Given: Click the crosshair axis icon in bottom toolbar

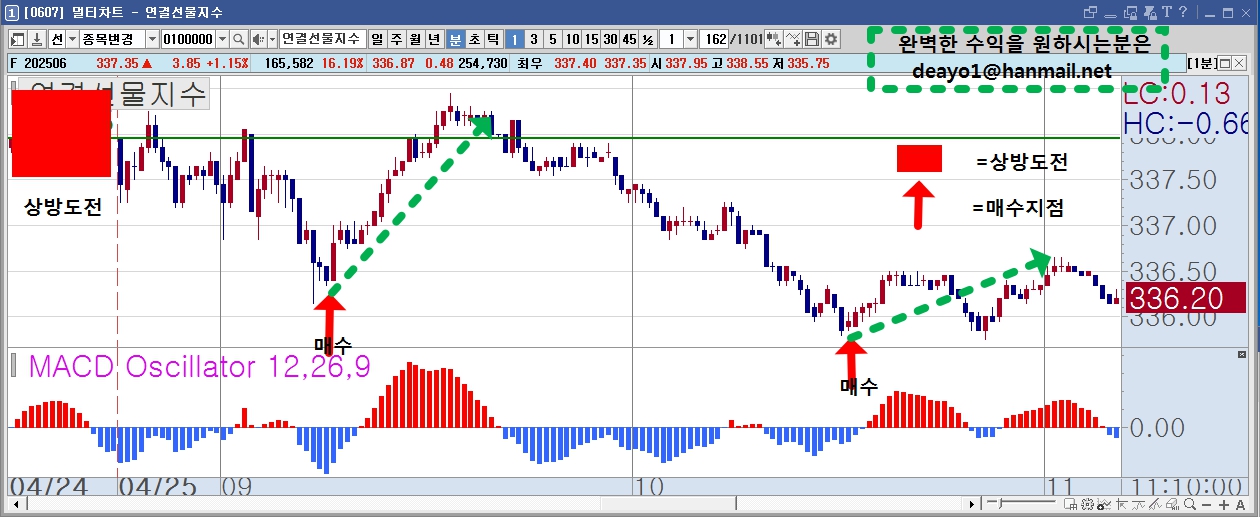Looking at the screenshot, I should pyautogui.click(x=1122, y=504).
